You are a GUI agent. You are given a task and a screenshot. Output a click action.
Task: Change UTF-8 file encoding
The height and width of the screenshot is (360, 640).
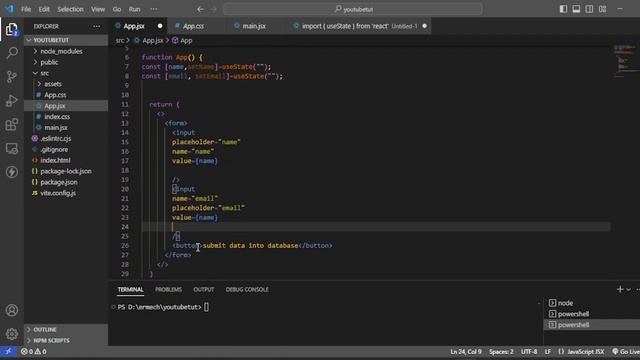(x=529, y=351)
